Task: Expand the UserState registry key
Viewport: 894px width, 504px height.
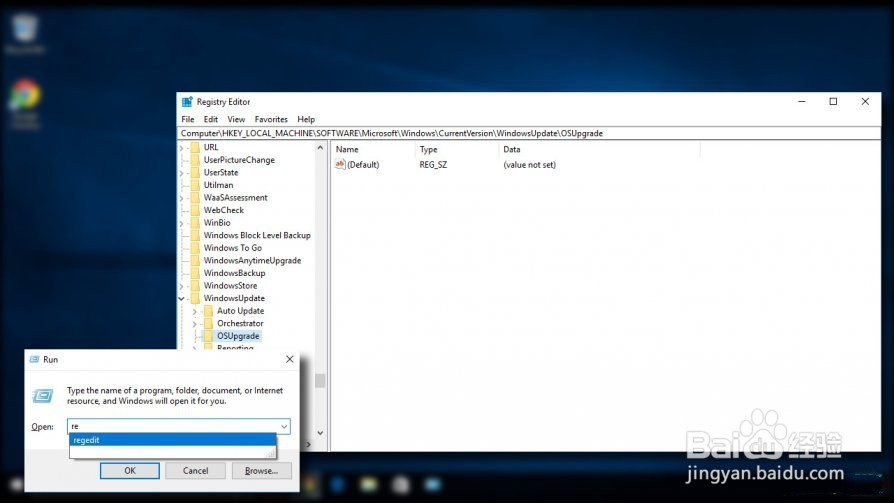Action: click(x=182, y=173)
